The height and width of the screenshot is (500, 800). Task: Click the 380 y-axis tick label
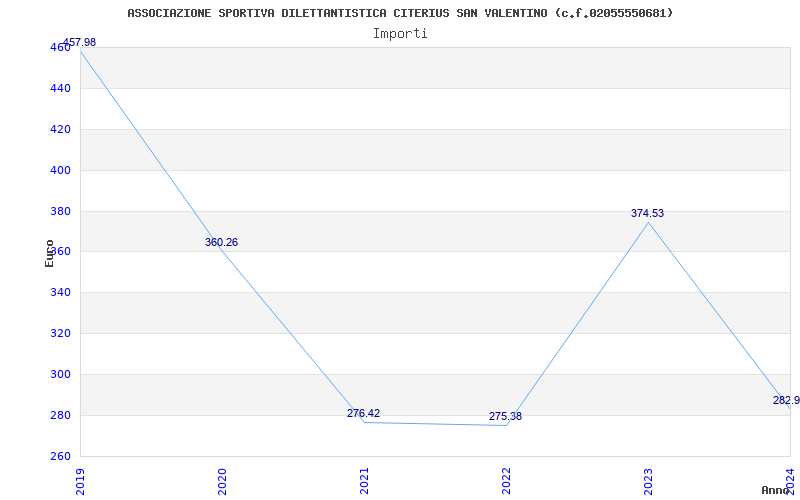click(x=60, y=211)
